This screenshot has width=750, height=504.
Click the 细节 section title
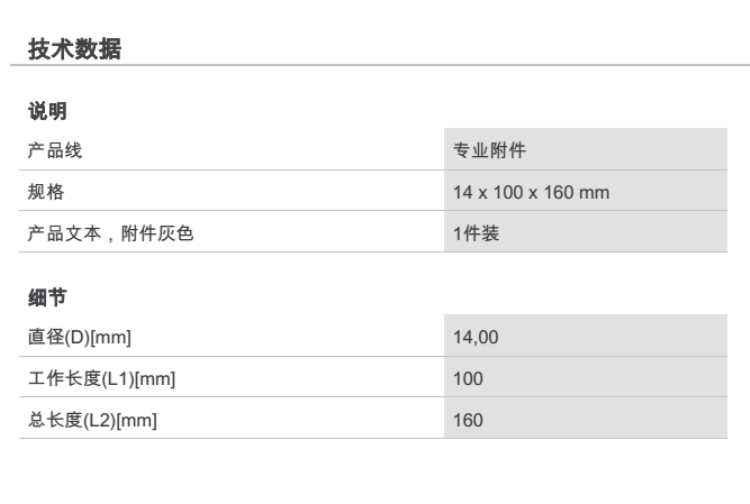point(47,297)
